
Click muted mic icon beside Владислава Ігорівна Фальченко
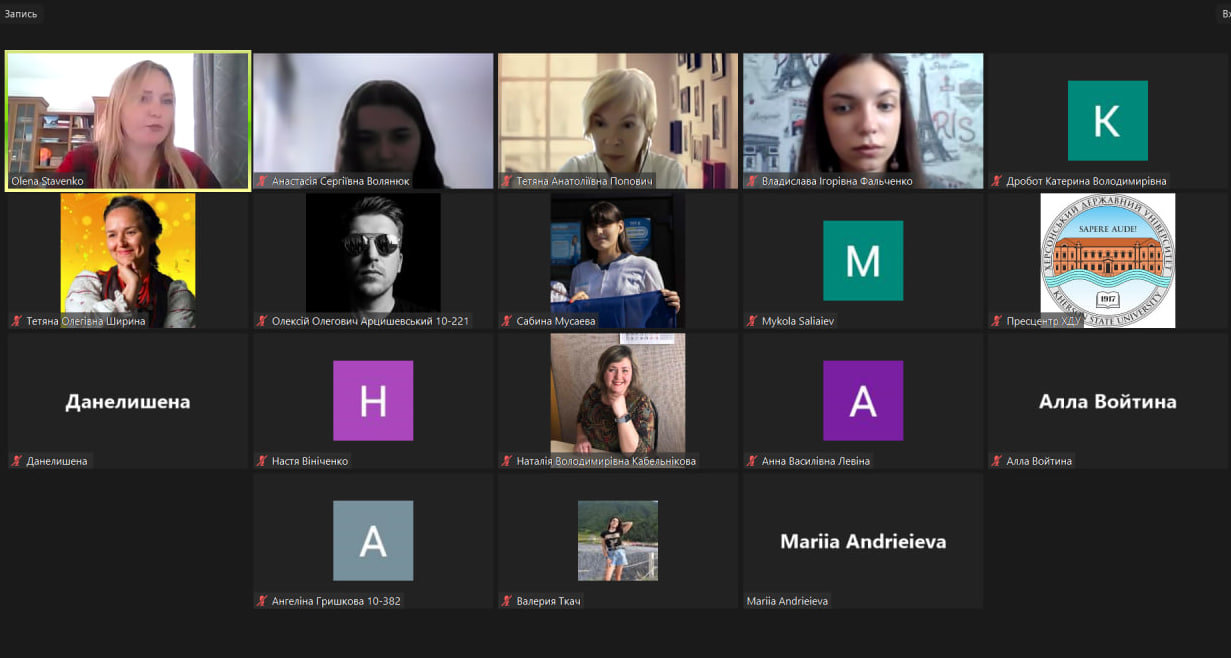(753, 181)
